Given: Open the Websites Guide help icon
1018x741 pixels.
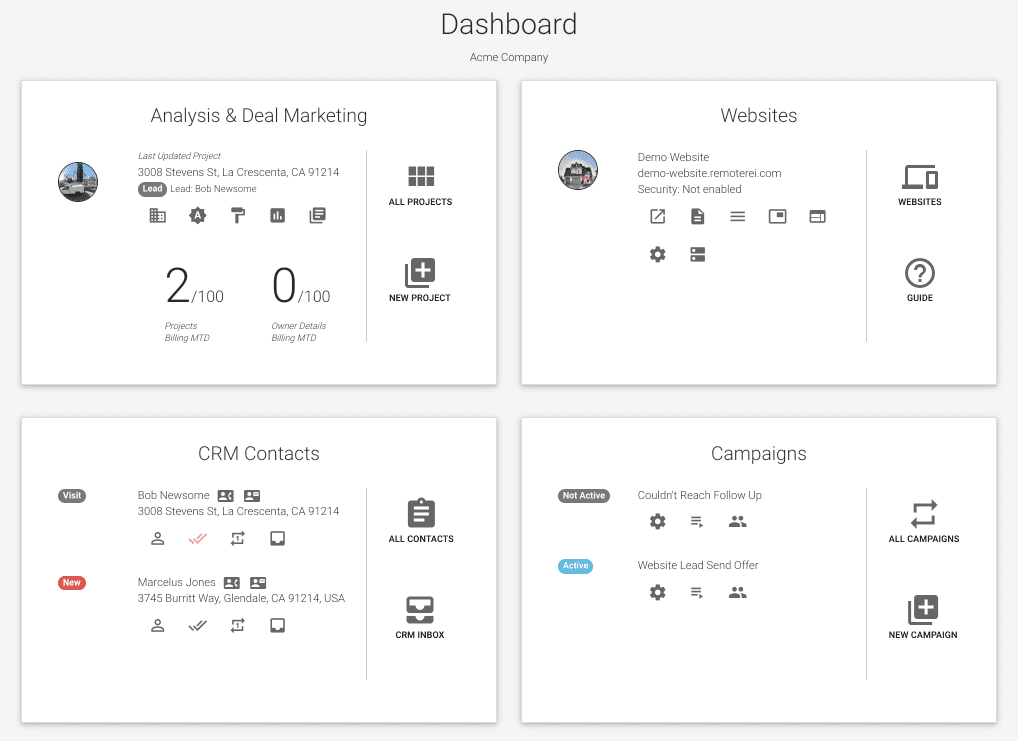Looking at the screenshot, I should (x=920, y=273).
